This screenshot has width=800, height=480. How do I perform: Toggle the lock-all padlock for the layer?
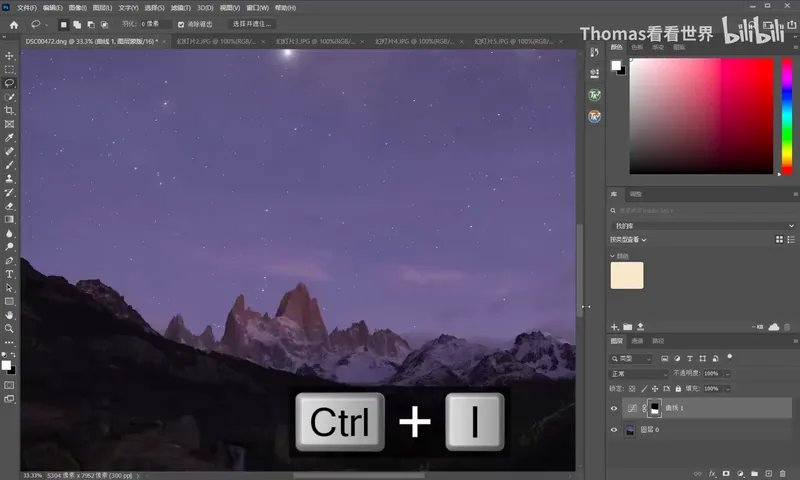[678, 389]
